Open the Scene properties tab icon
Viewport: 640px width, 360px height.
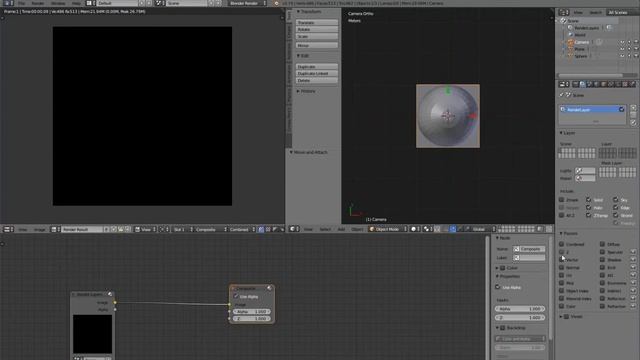pyautogui.click(x=589, y=84)
